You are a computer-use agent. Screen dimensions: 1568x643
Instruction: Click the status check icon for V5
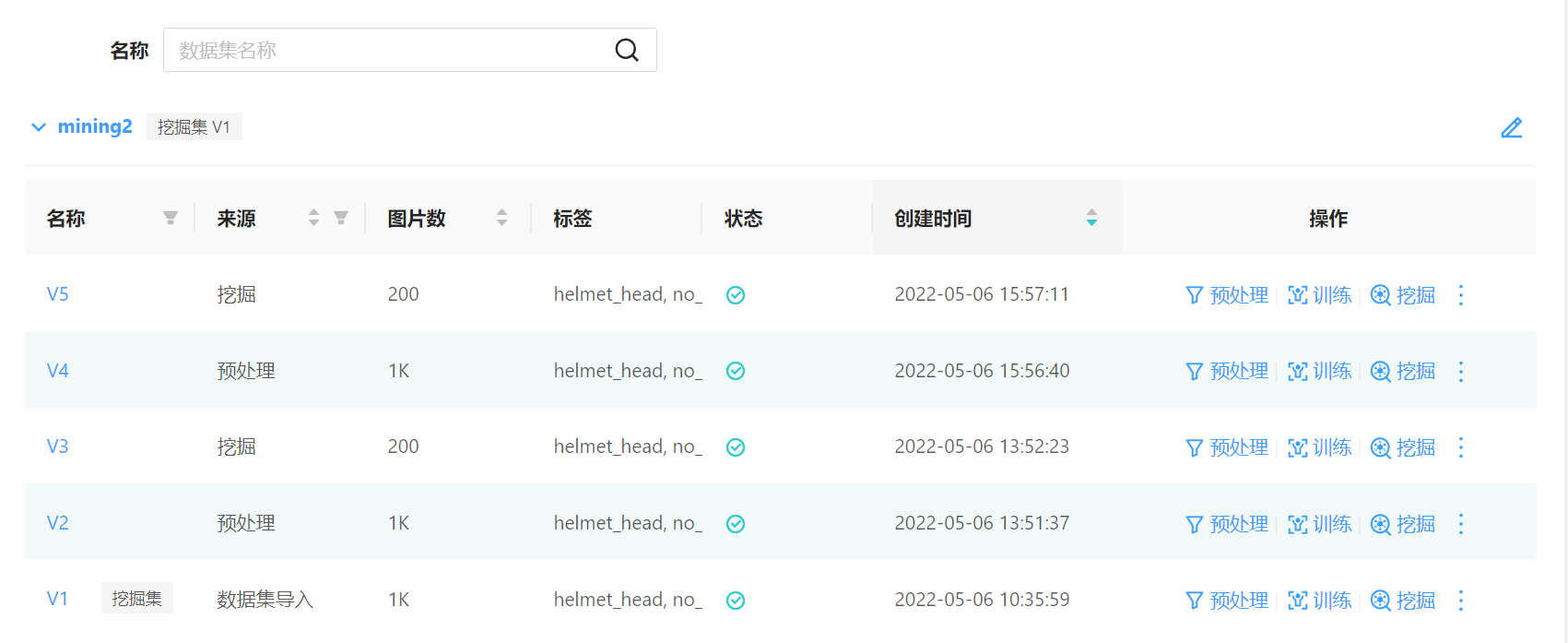coord(736,295)
